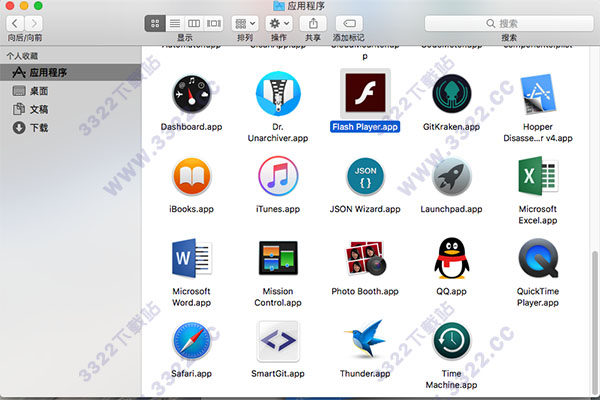Select the Dashboard.app icon
600x400 pixels.
(192, 93)
